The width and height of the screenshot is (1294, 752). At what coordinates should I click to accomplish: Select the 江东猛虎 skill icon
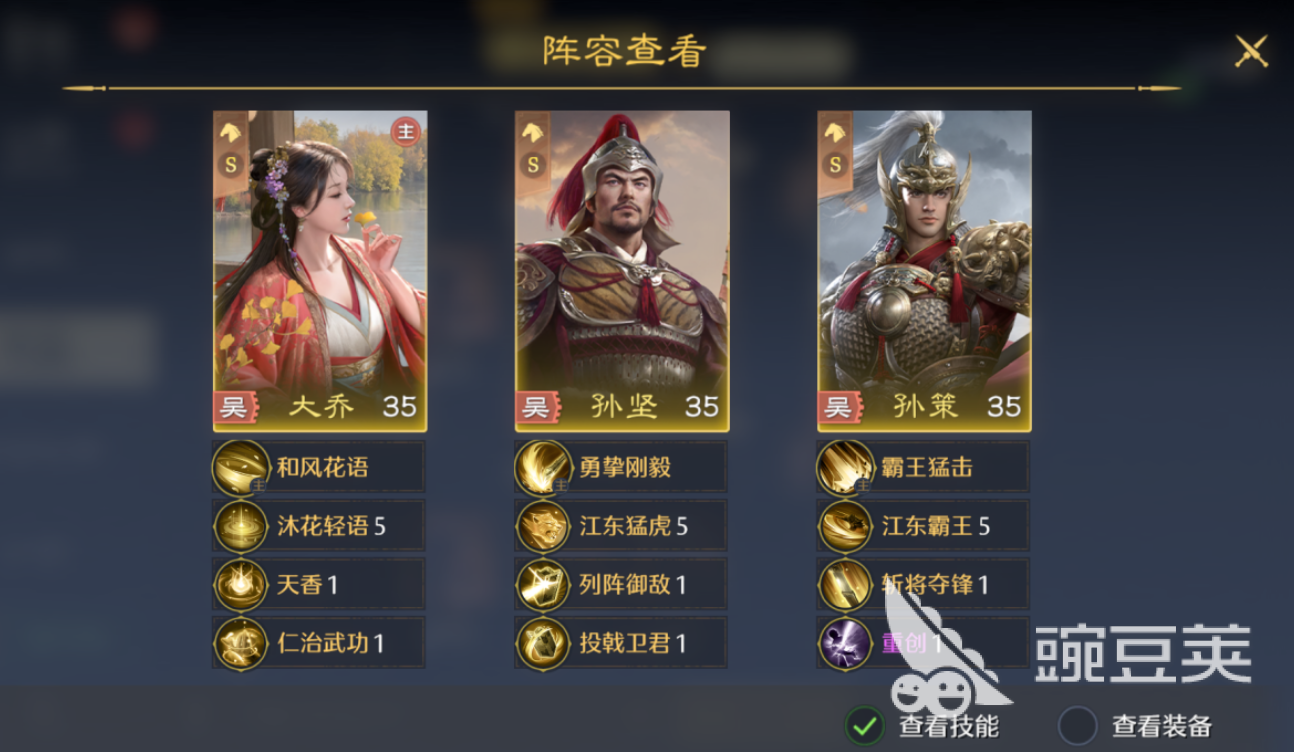coord(544,526)
